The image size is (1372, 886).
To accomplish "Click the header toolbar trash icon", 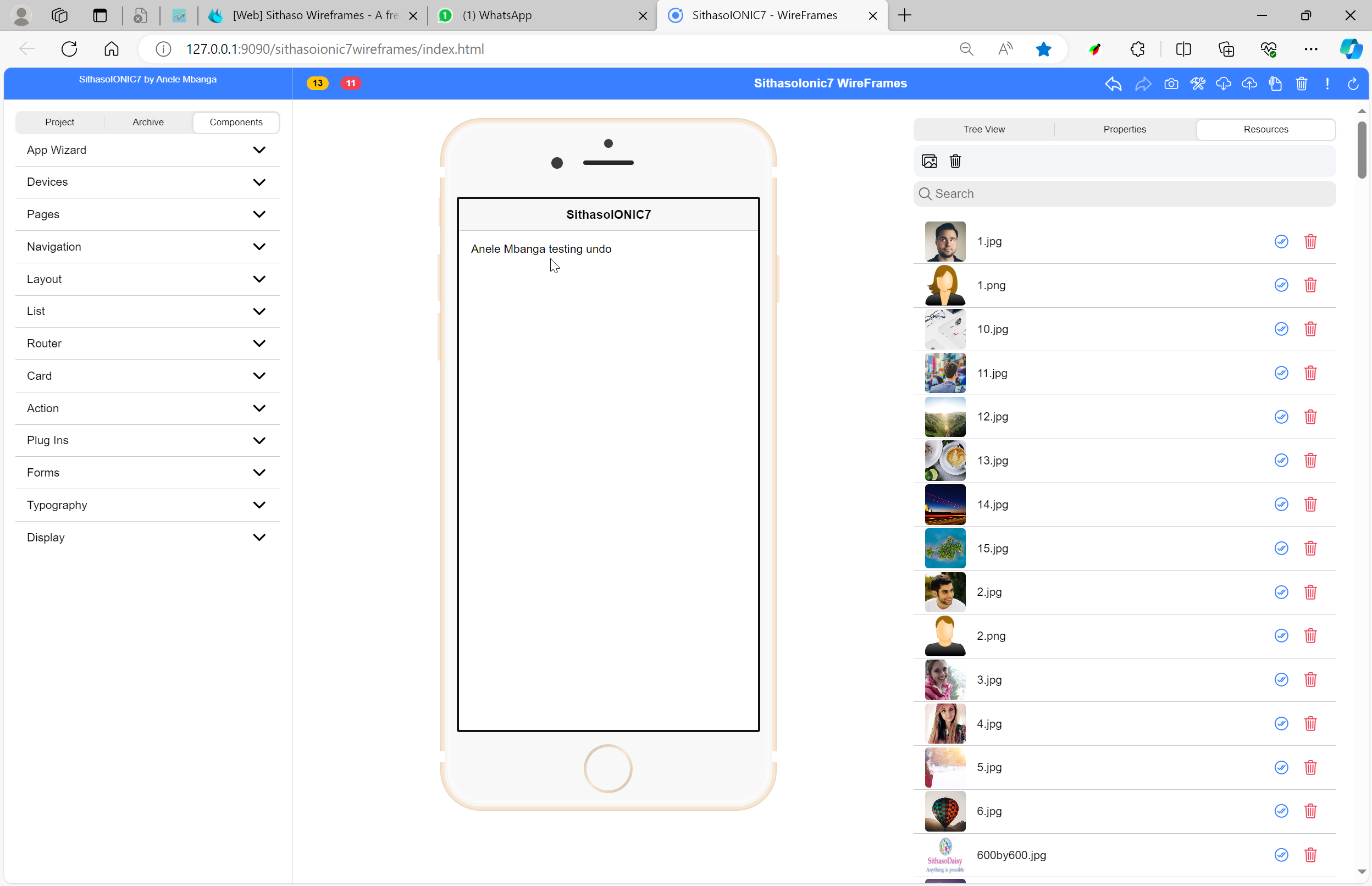I will coord(1301,84).
